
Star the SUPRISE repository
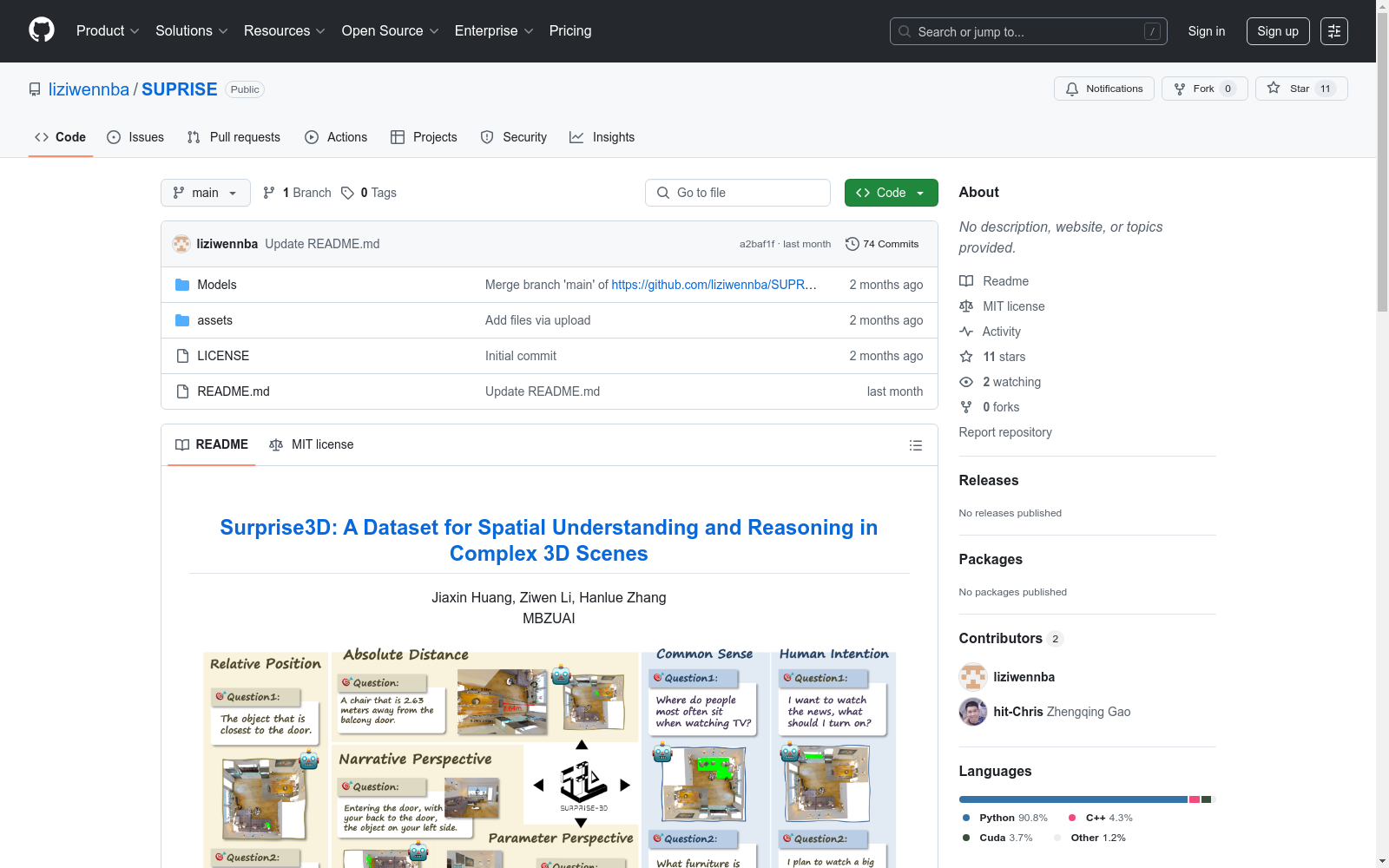point(1301,89)
